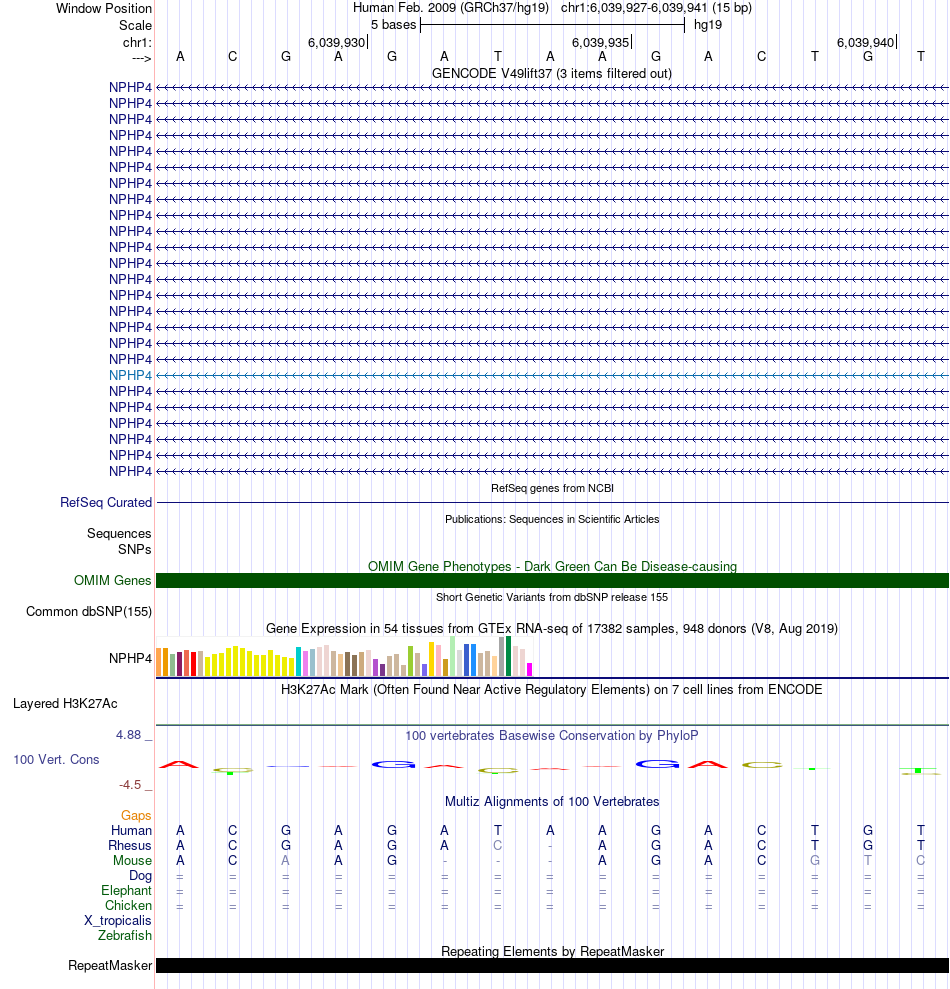This screenshot has width=950, height=989.
Task: Click the Common dbSNP(155) label
Action: (89, 611)
